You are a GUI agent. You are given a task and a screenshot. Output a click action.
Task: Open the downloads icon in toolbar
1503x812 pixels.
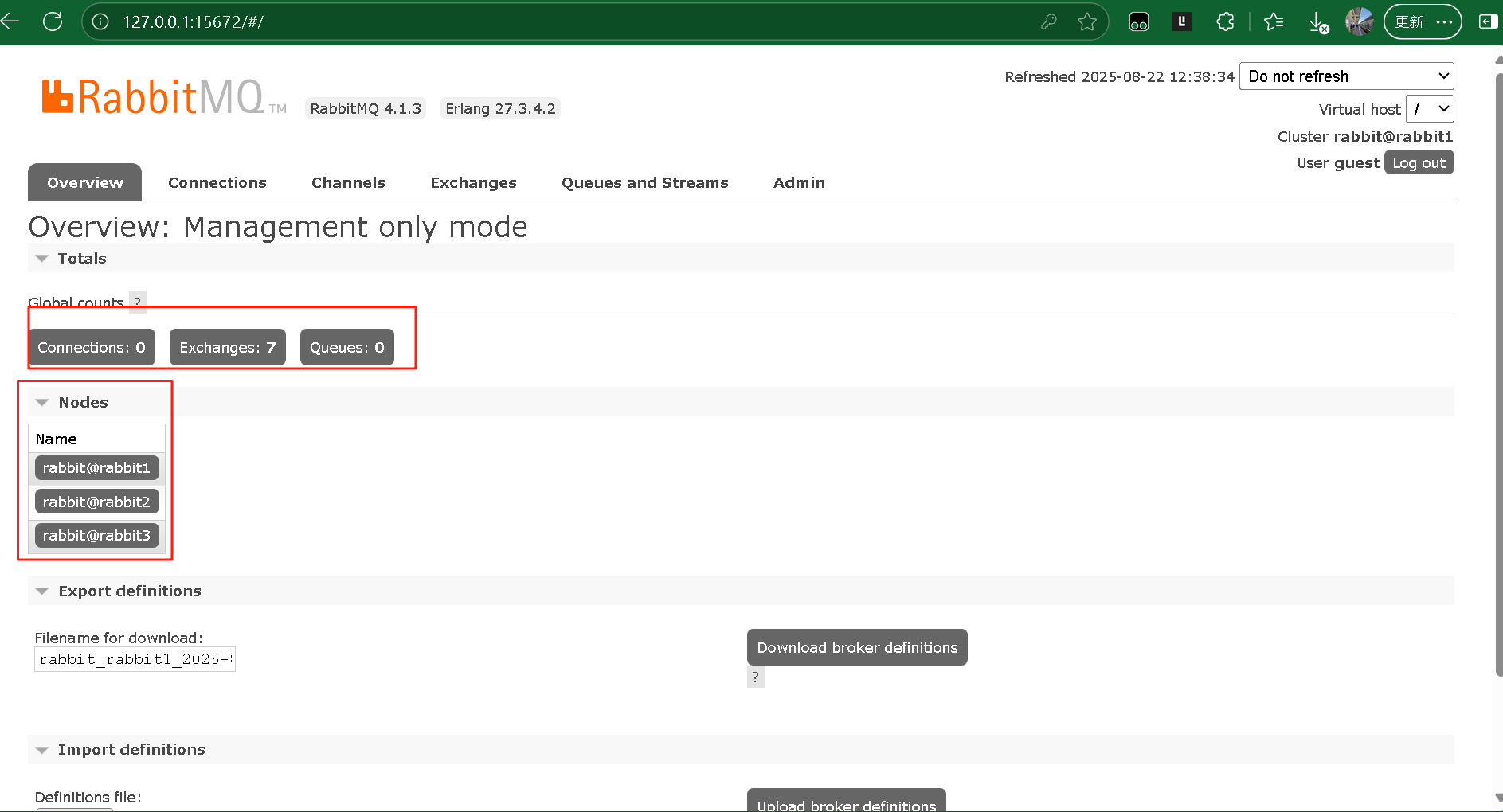pos(1318,22)
